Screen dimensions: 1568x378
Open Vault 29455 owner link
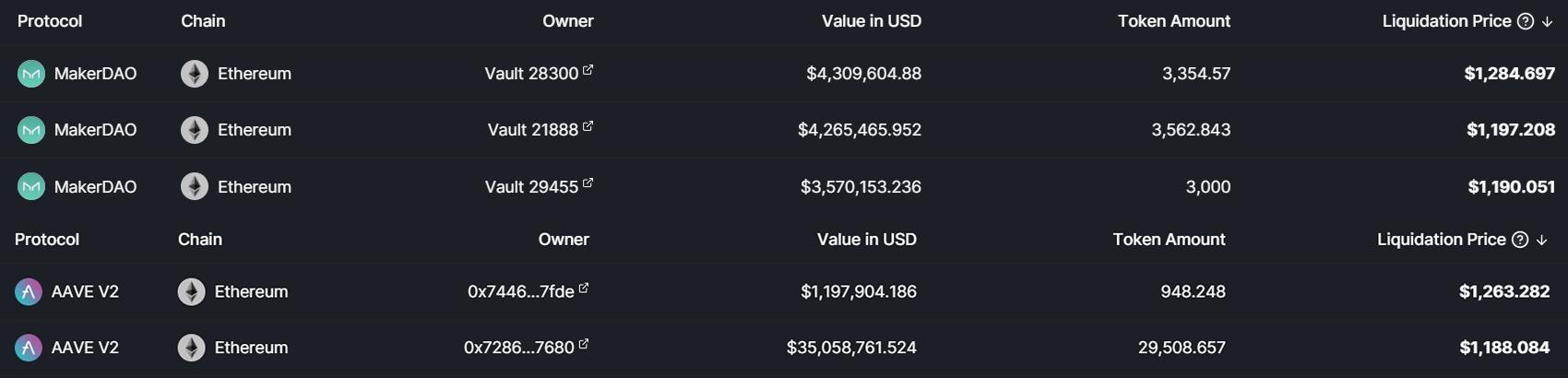[531, 187]
